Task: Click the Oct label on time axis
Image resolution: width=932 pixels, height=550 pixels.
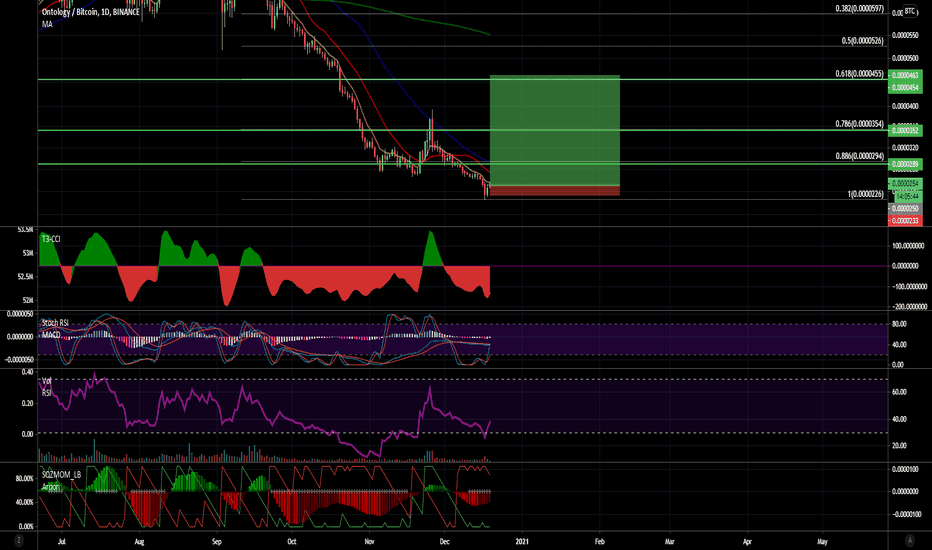Action: coord(291,542)
